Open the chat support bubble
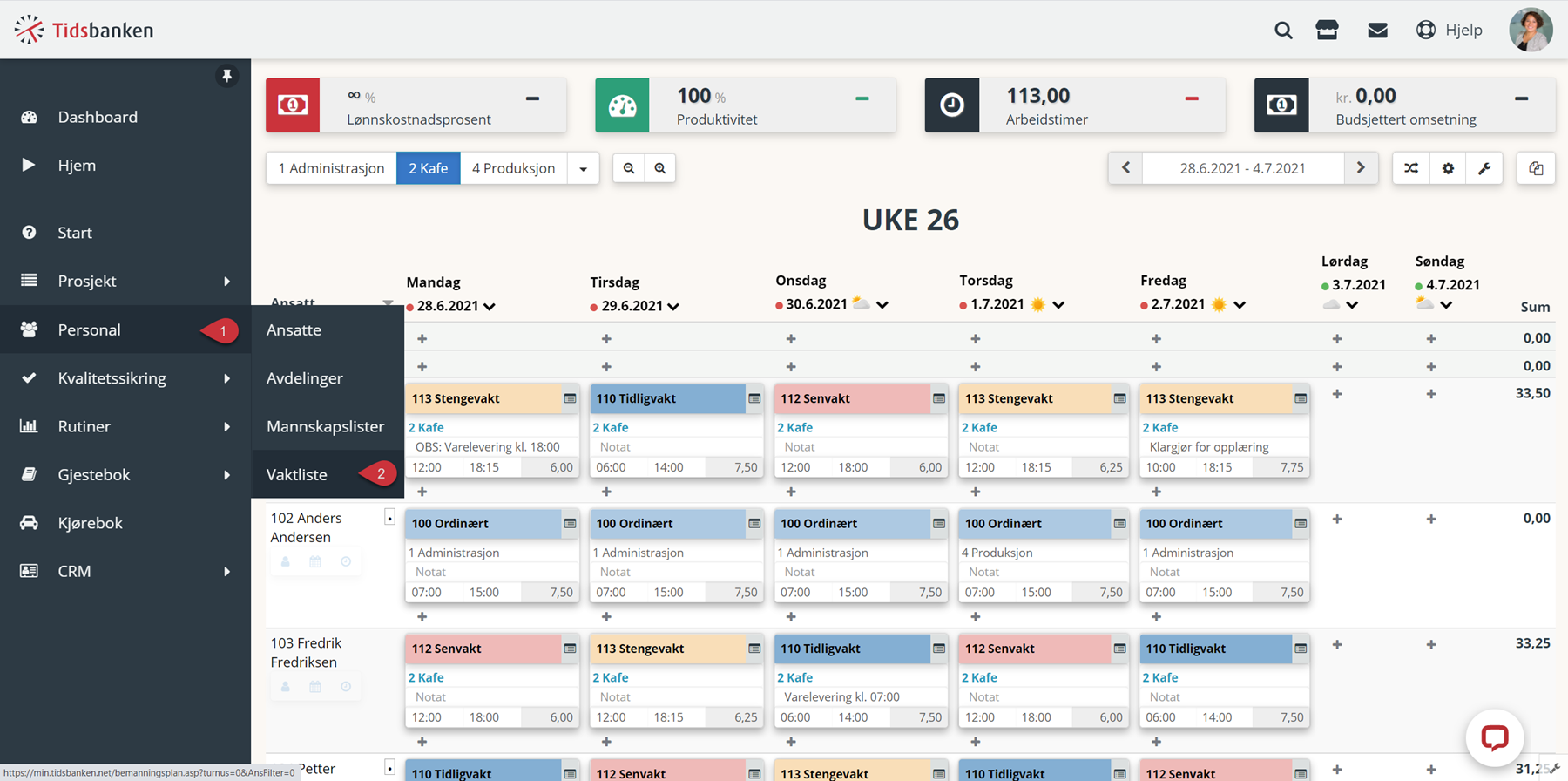This screenshot has height=781, width=1568. coord(1495,738)
